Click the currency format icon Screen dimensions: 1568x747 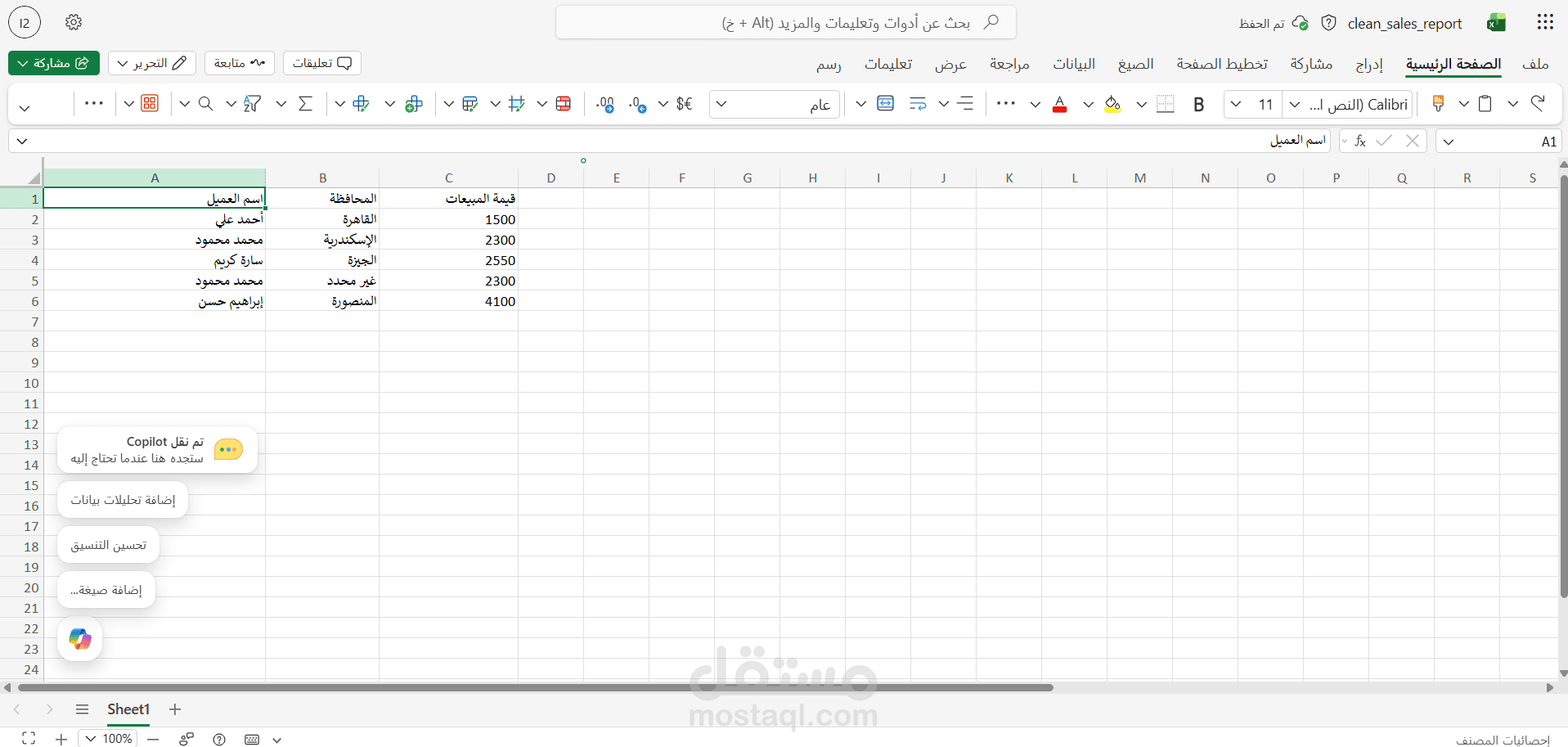point(685,104)
